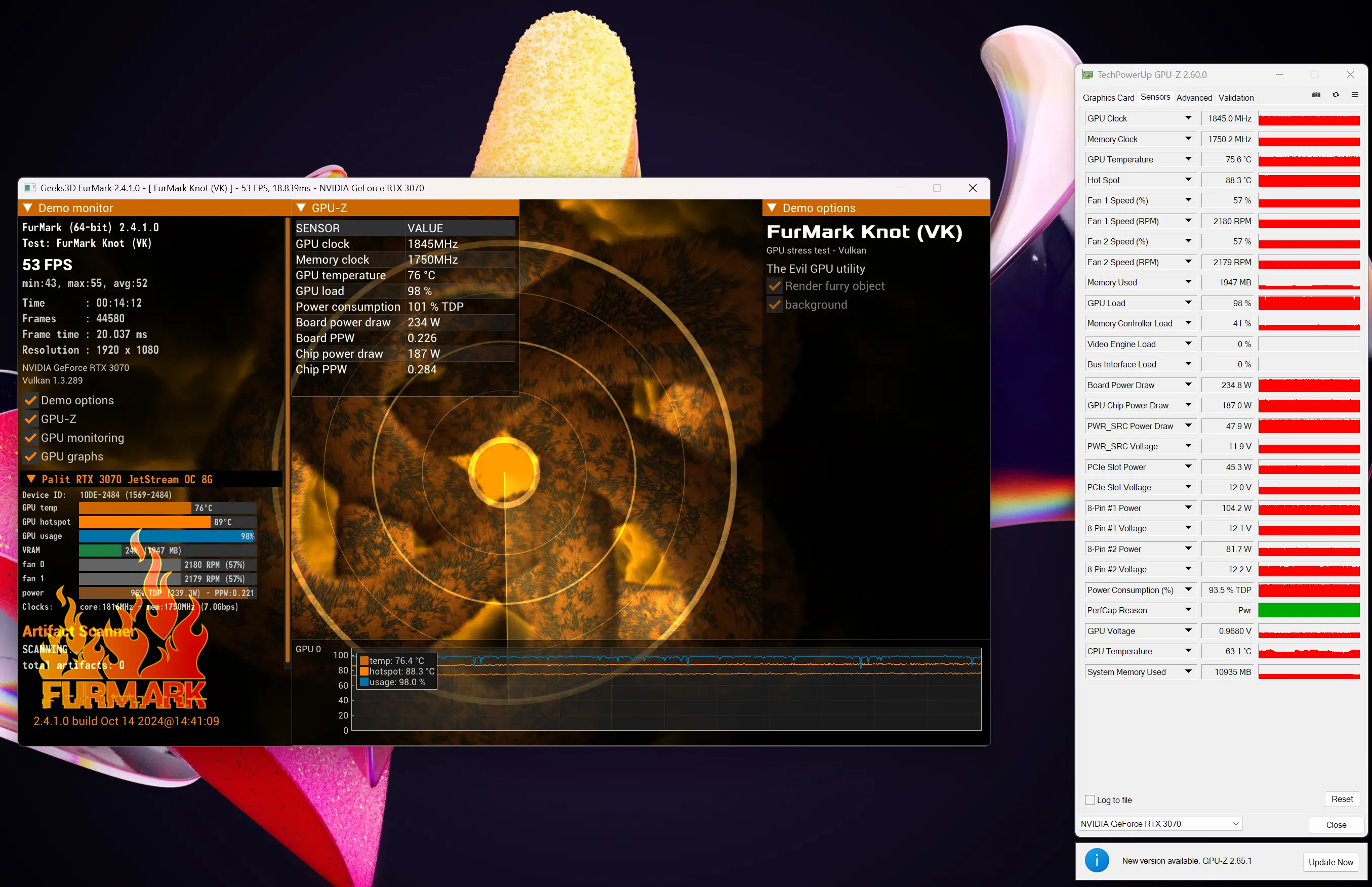Enable the Log to file checkbox

(1089, 800)
